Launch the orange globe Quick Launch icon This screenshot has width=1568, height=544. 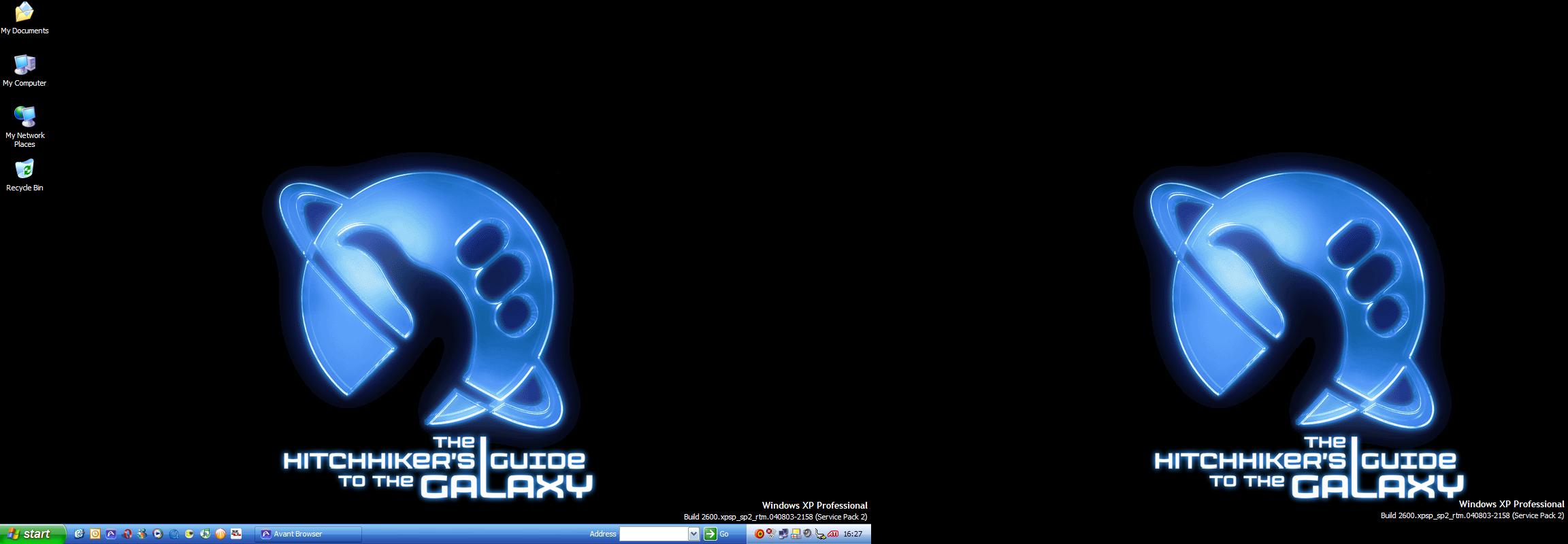[220, 534]
